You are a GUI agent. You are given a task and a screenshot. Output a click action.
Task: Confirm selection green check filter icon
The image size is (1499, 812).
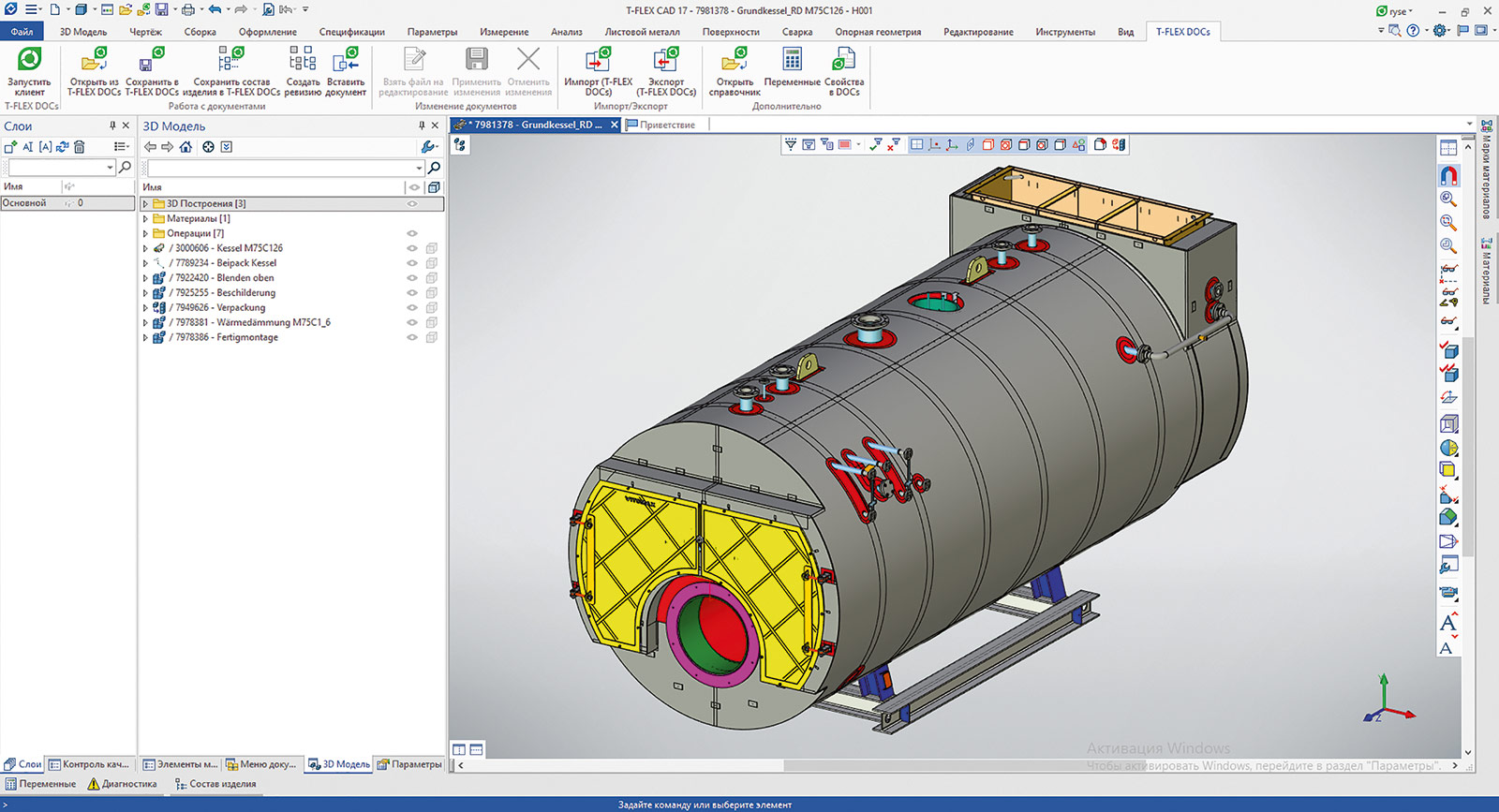pyautogui.click(x=875, y=145)
